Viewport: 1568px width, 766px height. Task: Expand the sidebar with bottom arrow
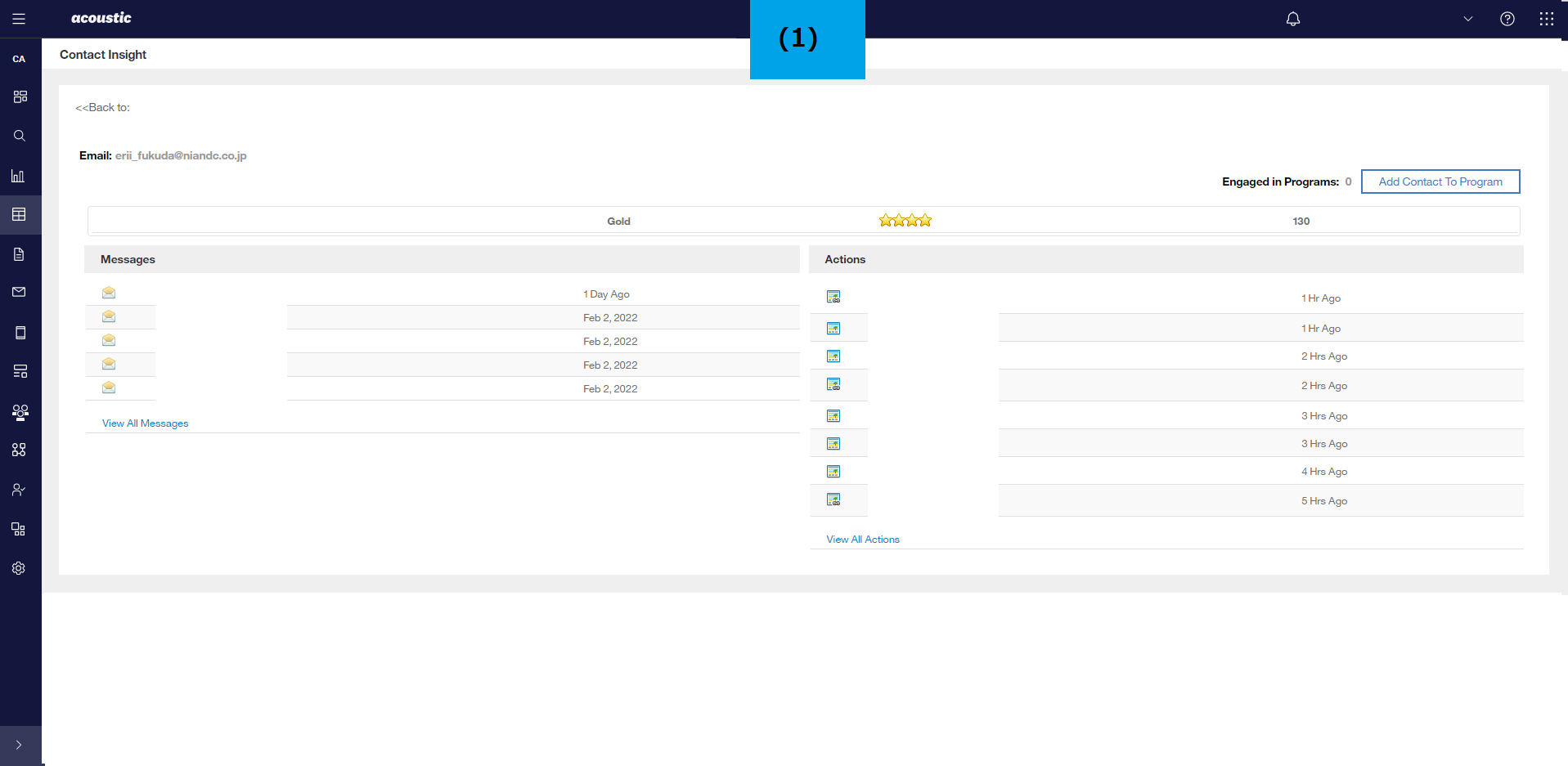pyautogui.click(x=19, y=745)
